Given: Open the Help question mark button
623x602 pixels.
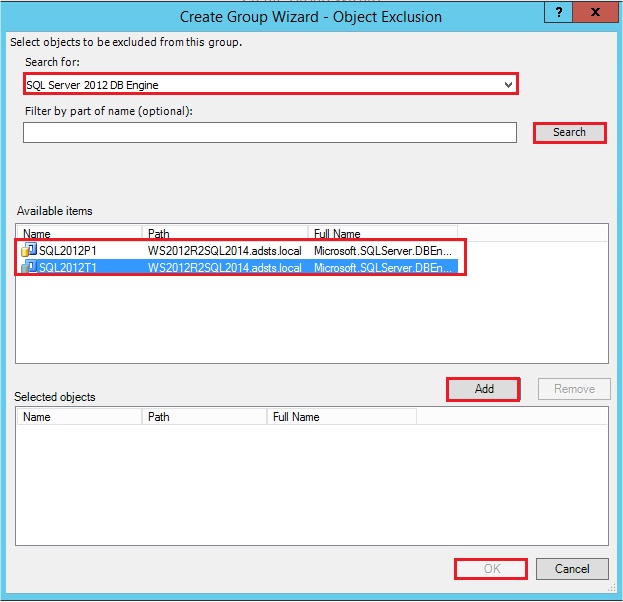Looking at the screenshot, I should (x=558, y=12).
